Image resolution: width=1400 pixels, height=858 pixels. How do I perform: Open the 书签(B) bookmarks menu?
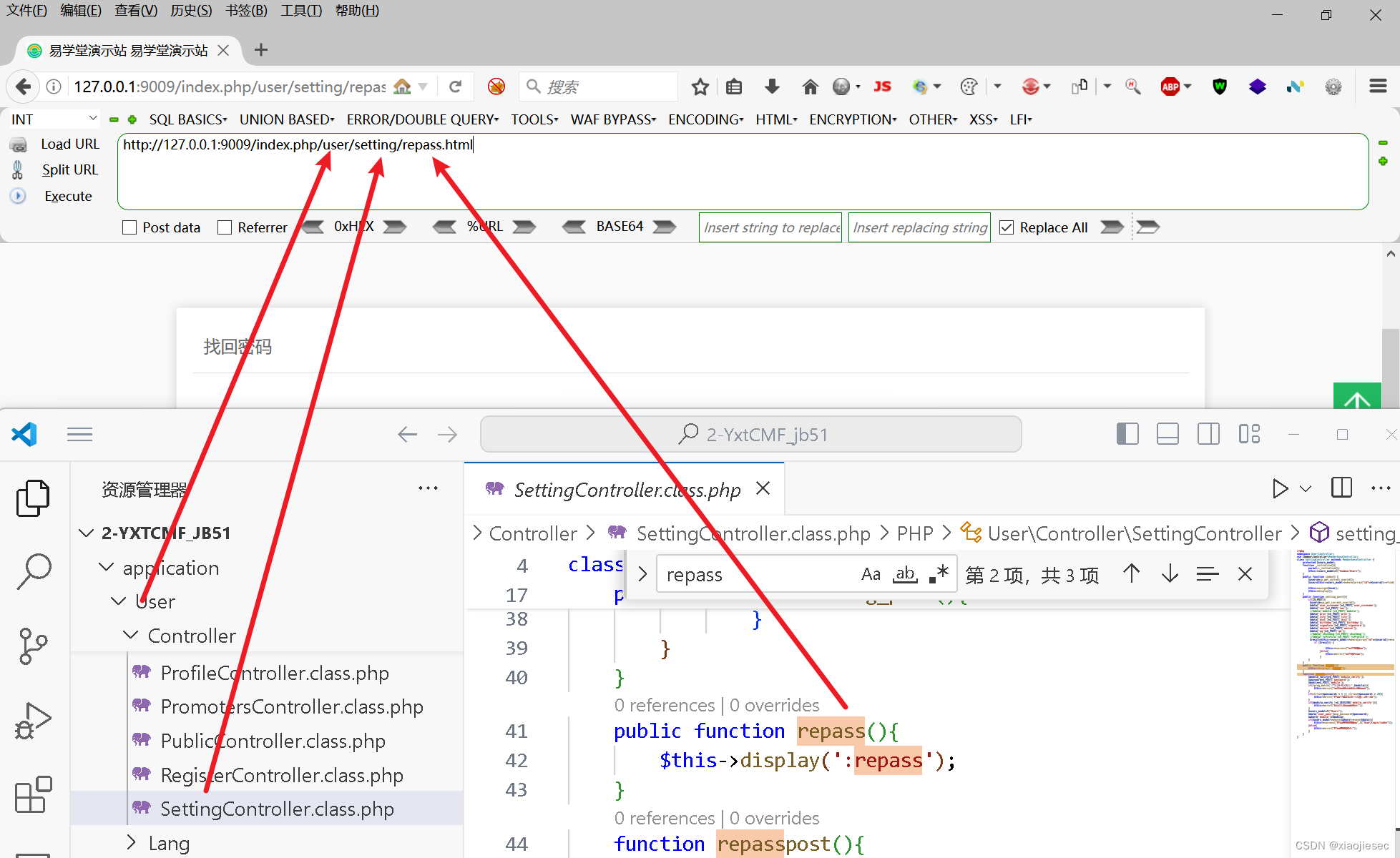(246, 11)
